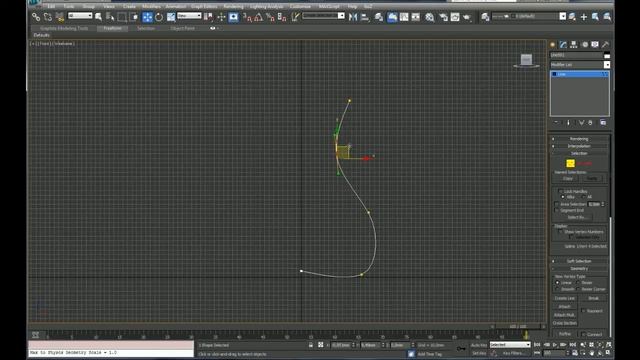Choose the Rectangular Selection Region icon
640x360 pixels.
point(122,17)
